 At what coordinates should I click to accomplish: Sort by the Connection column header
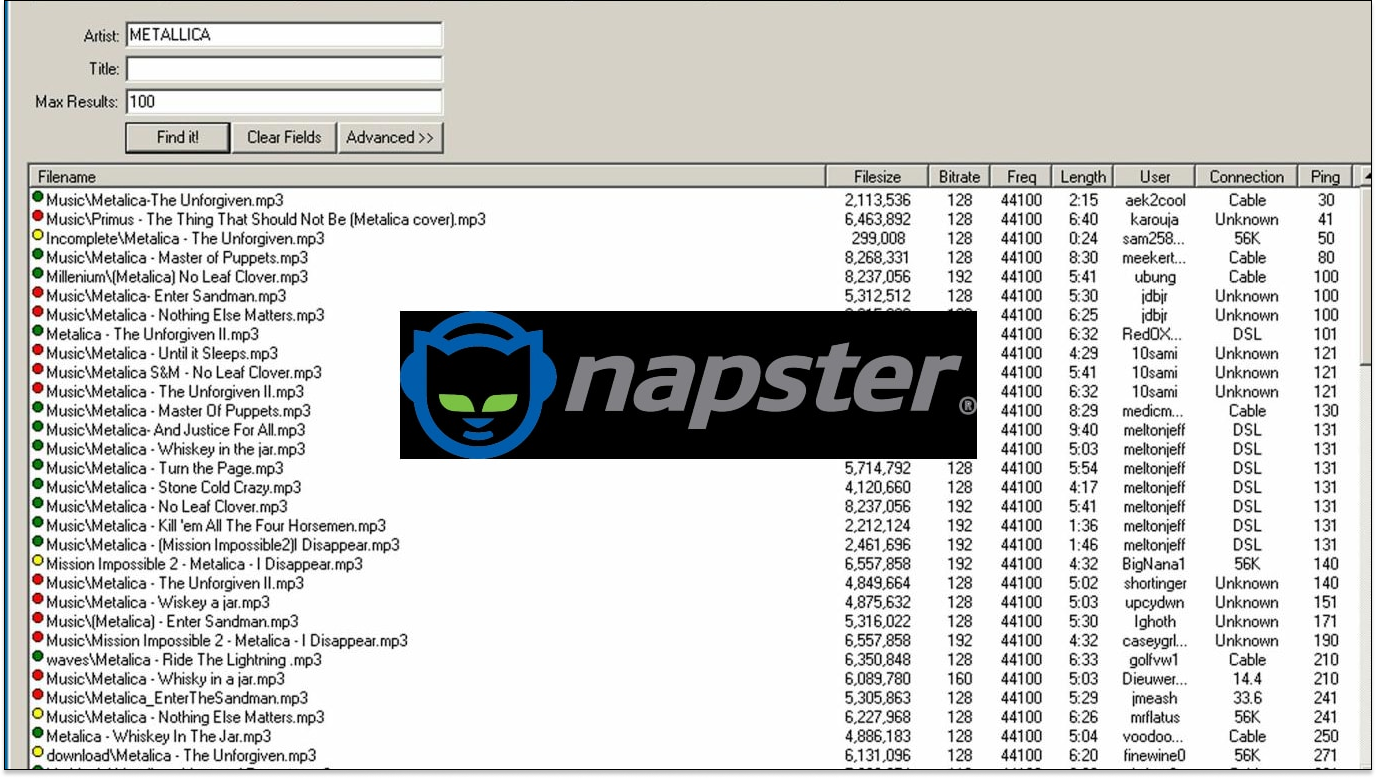(1246, 177)
